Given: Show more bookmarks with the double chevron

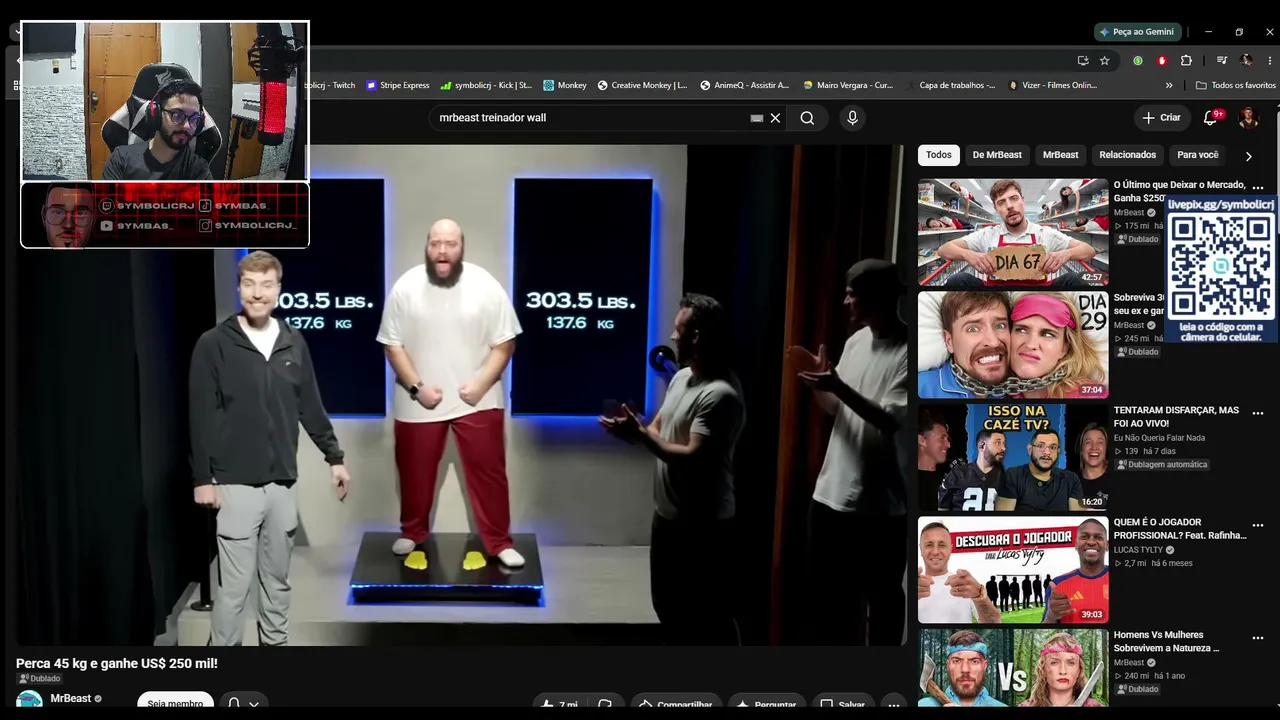Looking at the screenshot, I should [x=1169, y=86].
